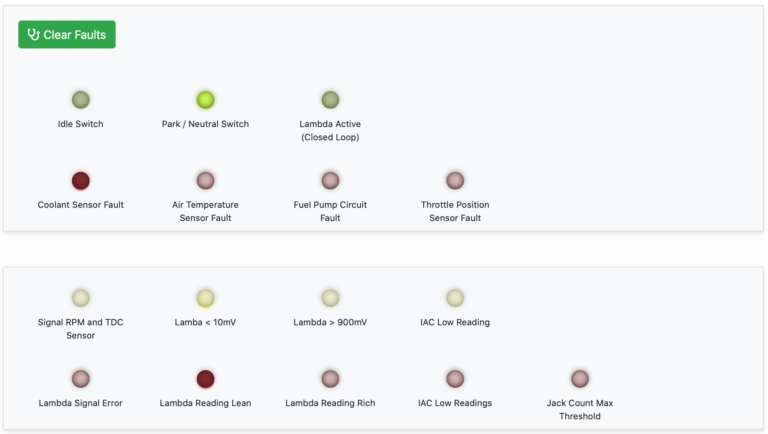Click the Lambda Signal Error indicator
This screenshot has height=434, width=768.
(x=81, y=379)
